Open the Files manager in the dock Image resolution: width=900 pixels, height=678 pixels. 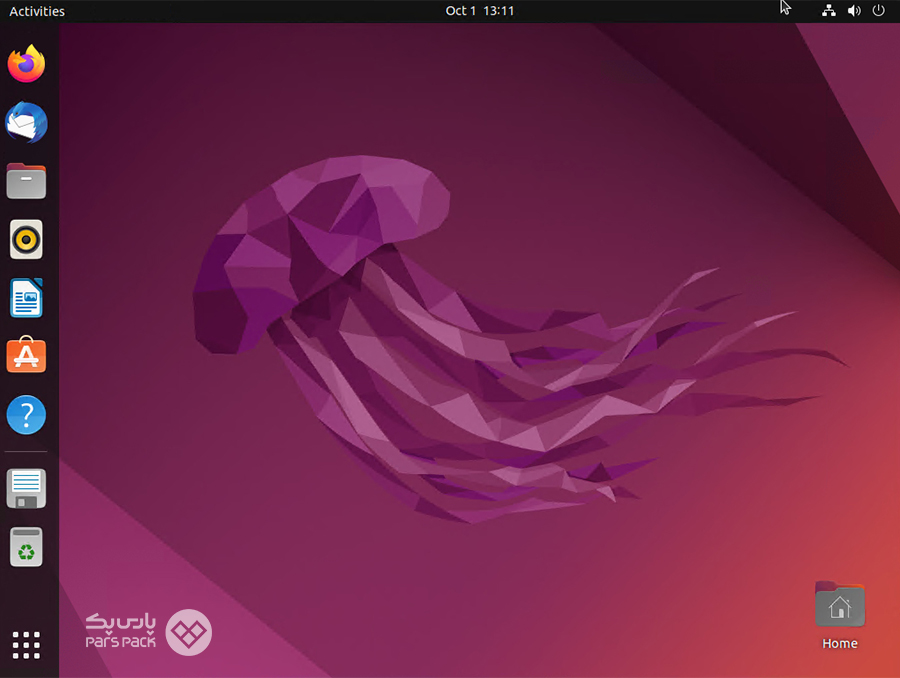coord(26,181)
